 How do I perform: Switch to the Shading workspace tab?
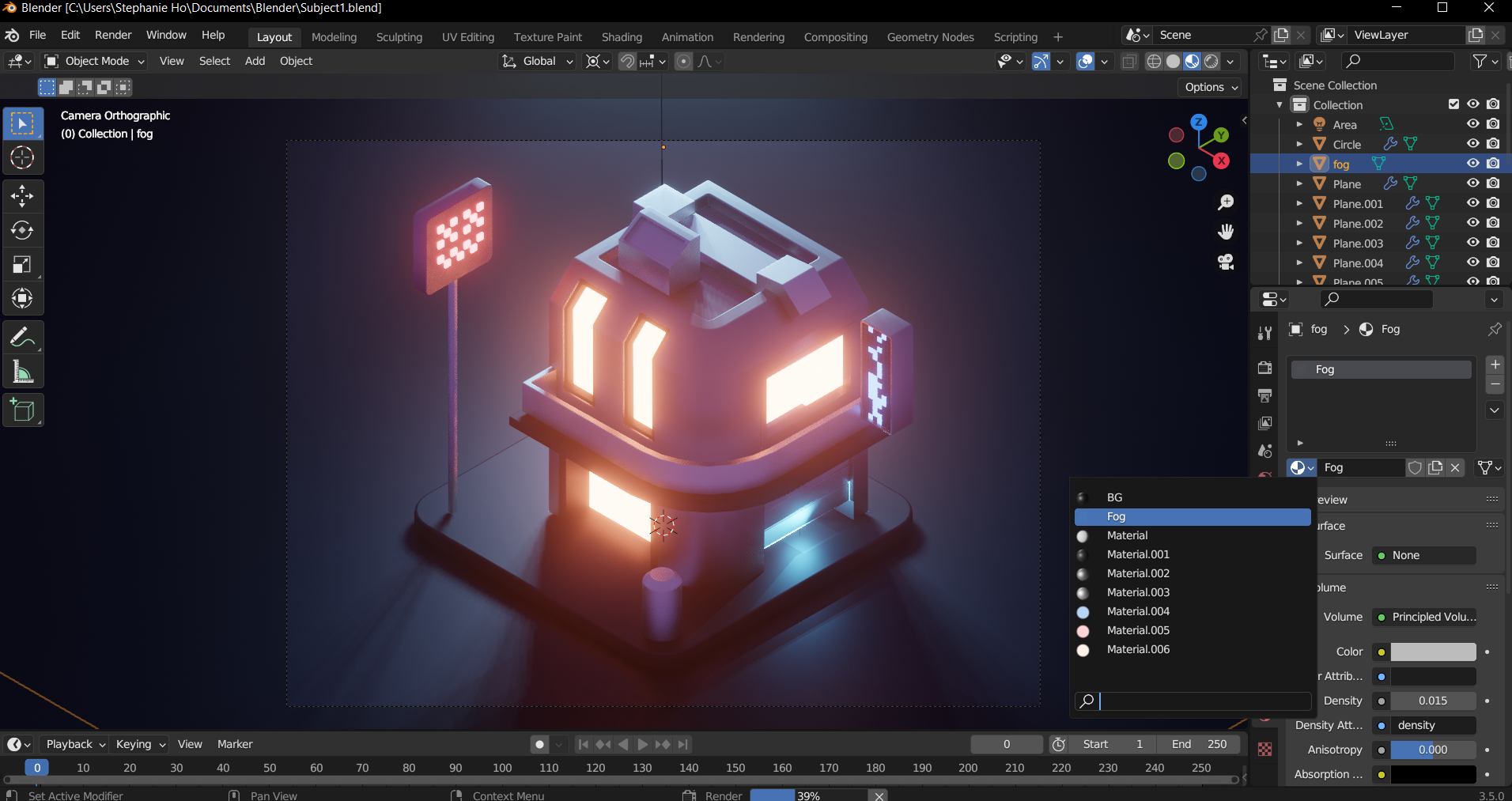click(622, 37)
